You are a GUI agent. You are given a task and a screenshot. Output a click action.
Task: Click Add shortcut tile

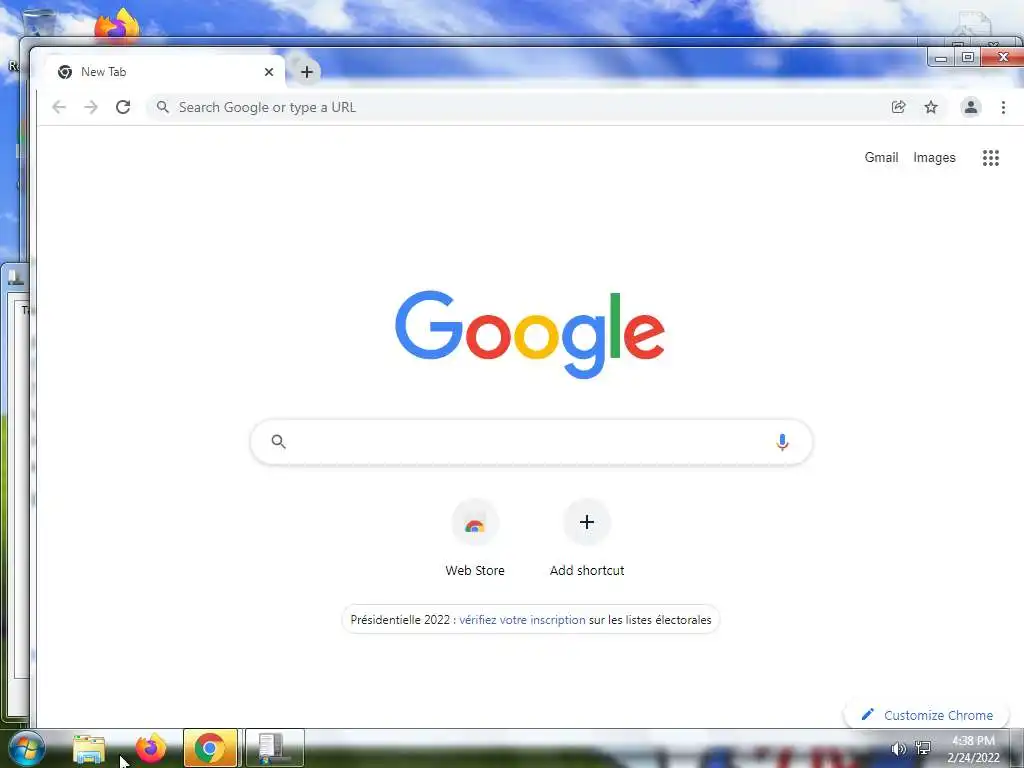tap(586, 539)
